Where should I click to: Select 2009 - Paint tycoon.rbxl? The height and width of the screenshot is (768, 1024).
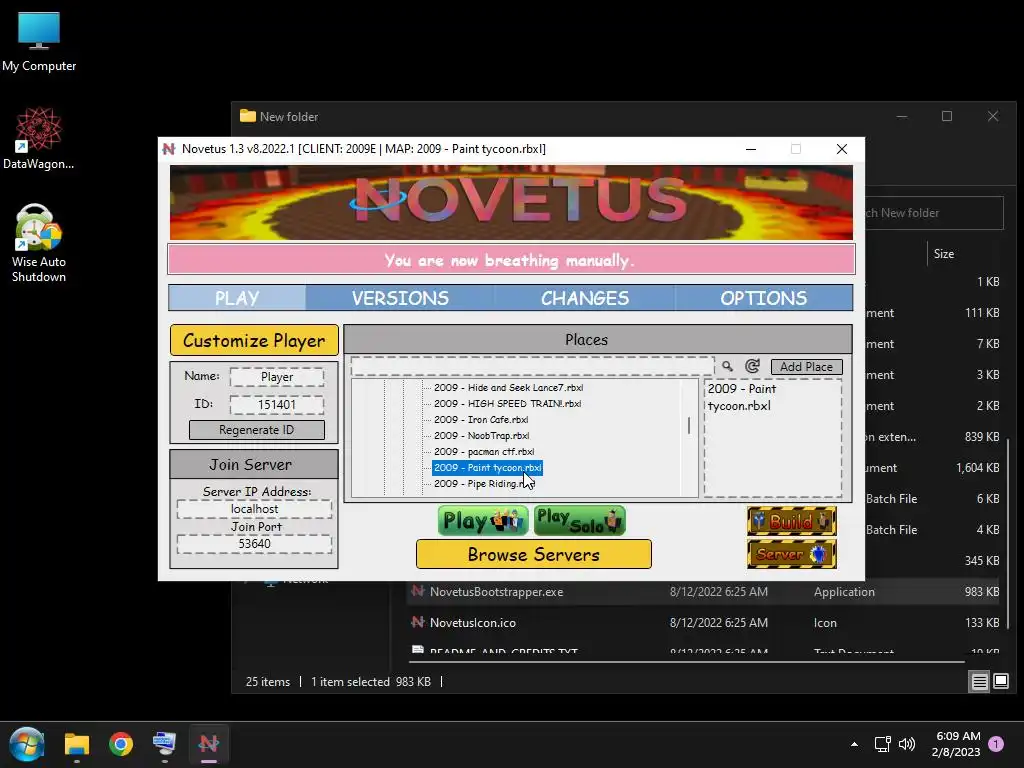pyautogui.click(x=487, y=468)
